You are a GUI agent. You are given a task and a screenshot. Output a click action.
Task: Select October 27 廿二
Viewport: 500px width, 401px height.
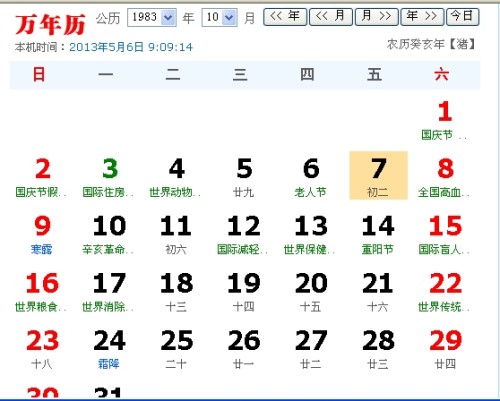(311, 350)
